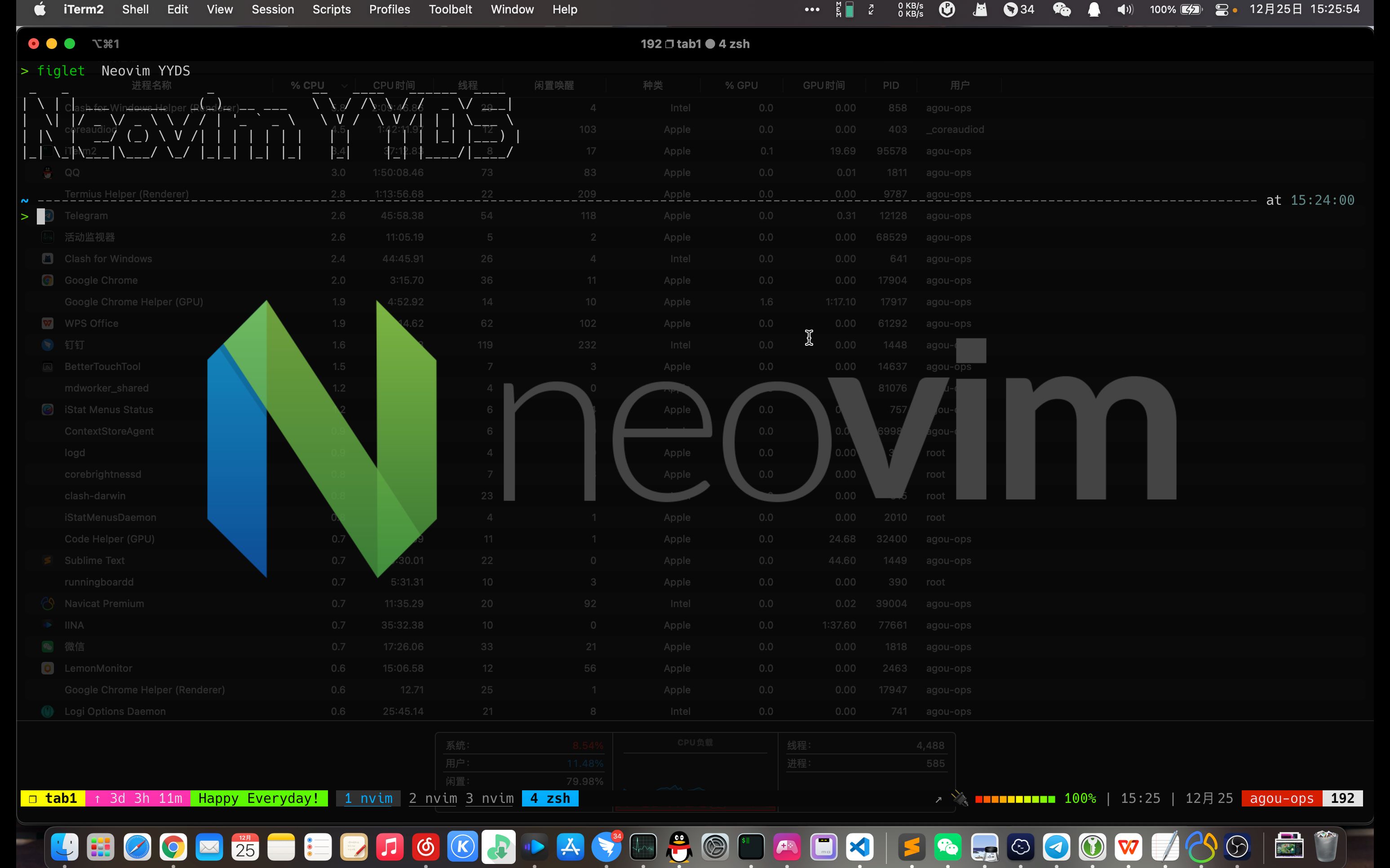Open the Trash in the Dock
Screen dimensions: 1390x868
pos(1326,847)
